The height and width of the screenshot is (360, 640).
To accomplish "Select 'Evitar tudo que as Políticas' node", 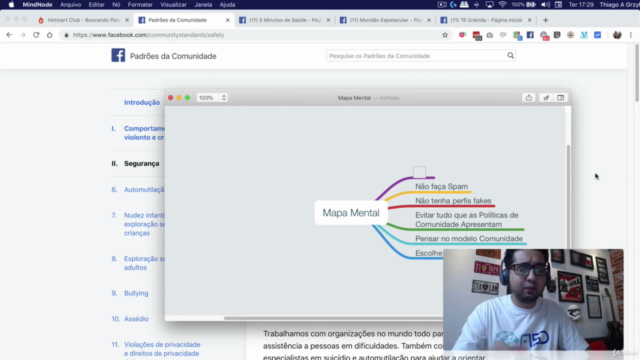I will 467,220.
